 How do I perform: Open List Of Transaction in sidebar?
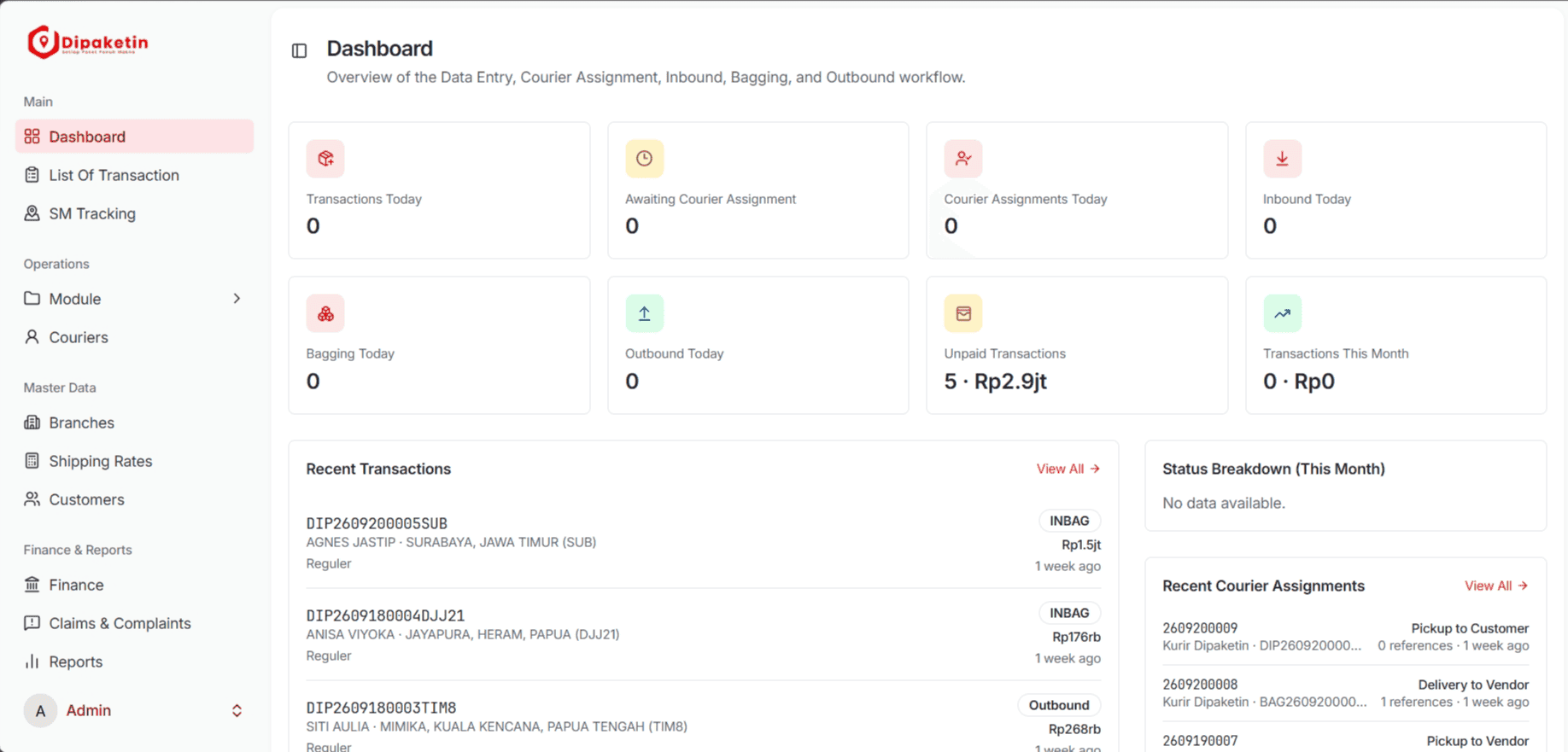(x=134, y=175)
